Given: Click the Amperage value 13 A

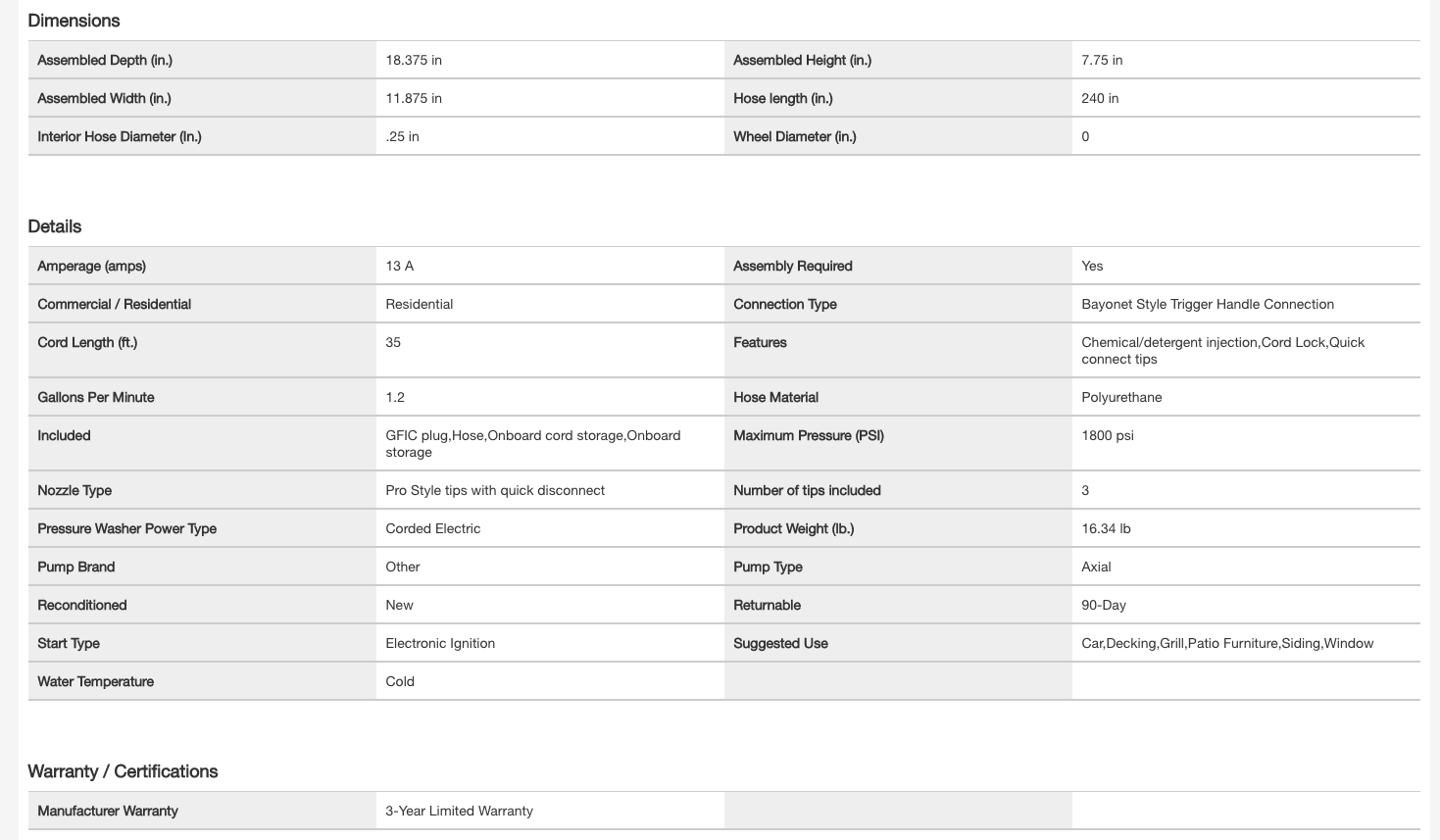Looking at the screenshot, I should [x=400, y=266].
